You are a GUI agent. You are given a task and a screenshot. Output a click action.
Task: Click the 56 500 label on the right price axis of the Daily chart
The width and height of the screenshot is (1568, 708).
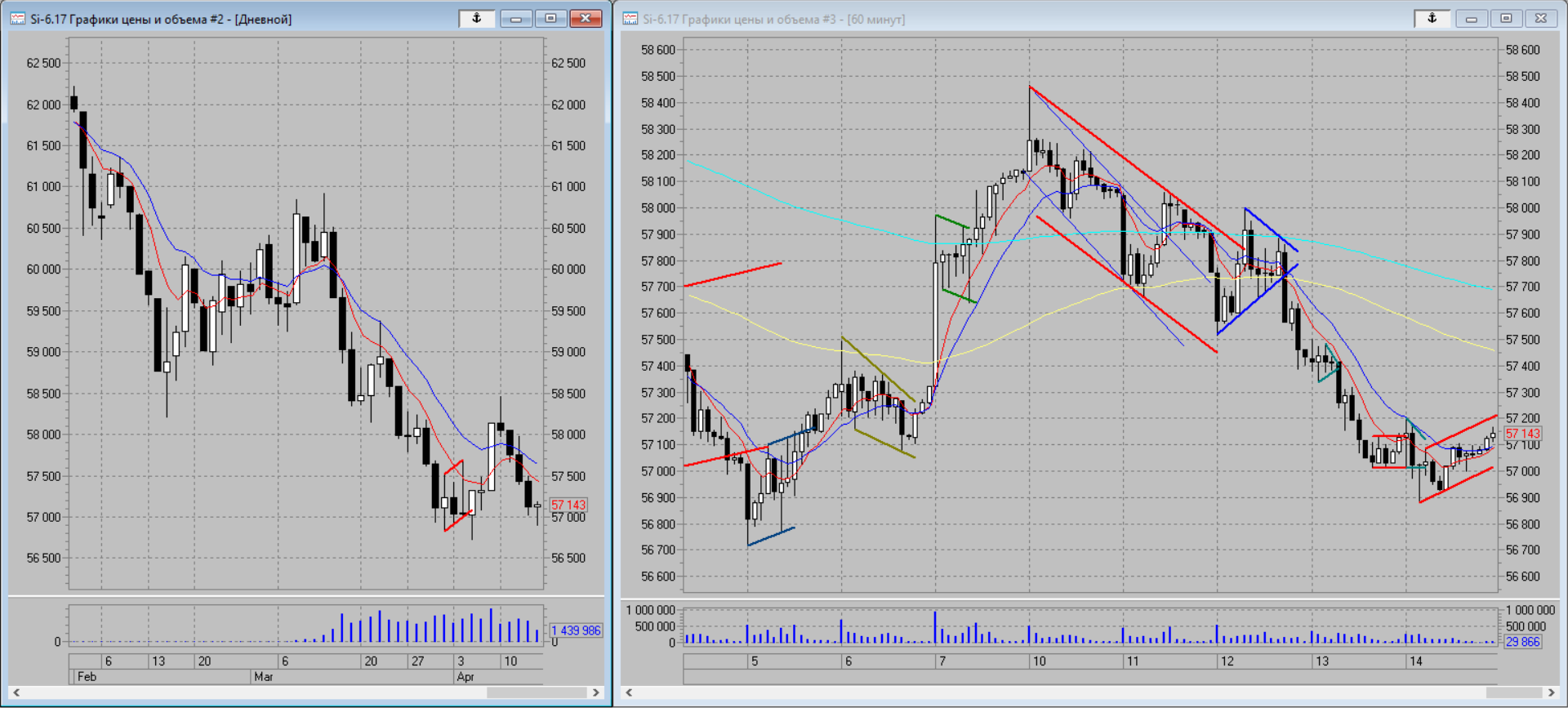[568, 558]
